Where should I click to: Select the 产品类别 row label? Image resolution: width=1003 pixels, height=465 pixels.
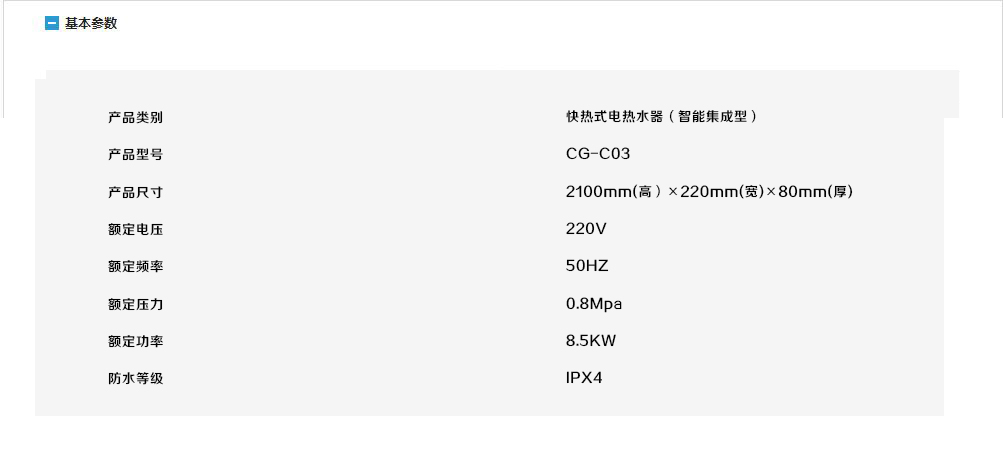tap(135, 117)
